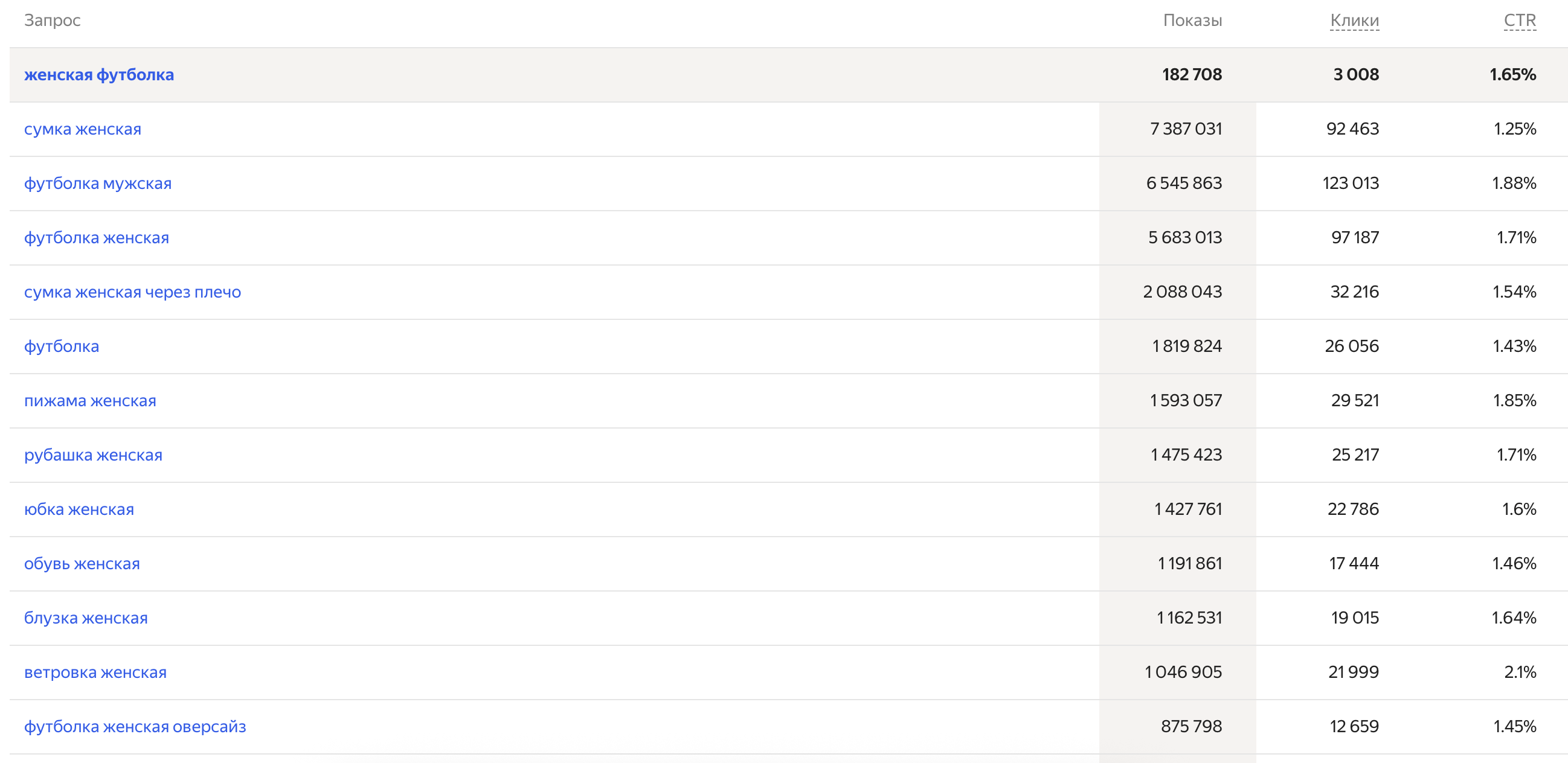Screen dimensions: 1568x763
Task: Open the 'ветровка женская' query
Action: click(95, 672)
